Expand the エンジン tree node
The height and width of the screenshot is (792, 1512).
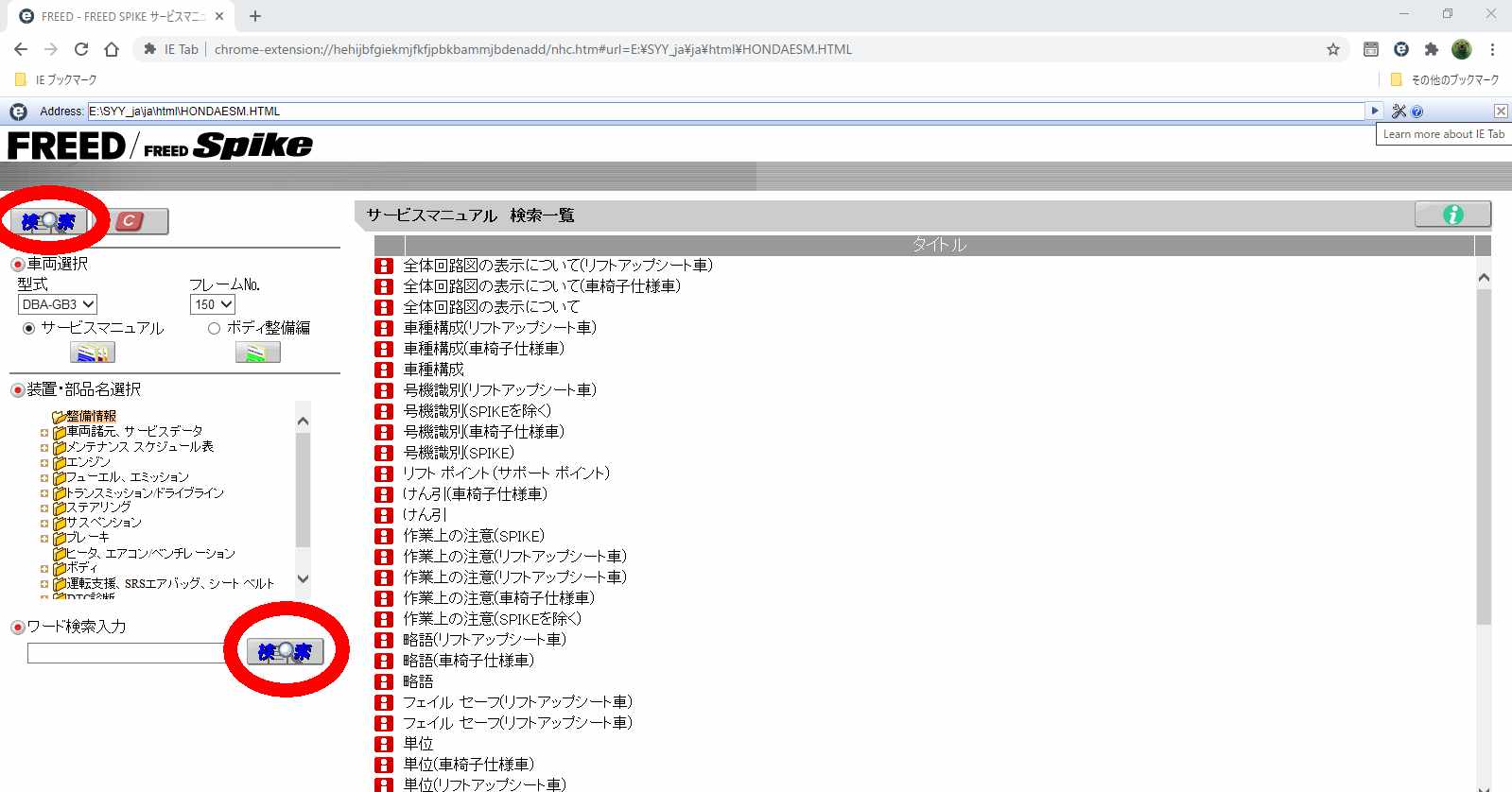[43, 463]
